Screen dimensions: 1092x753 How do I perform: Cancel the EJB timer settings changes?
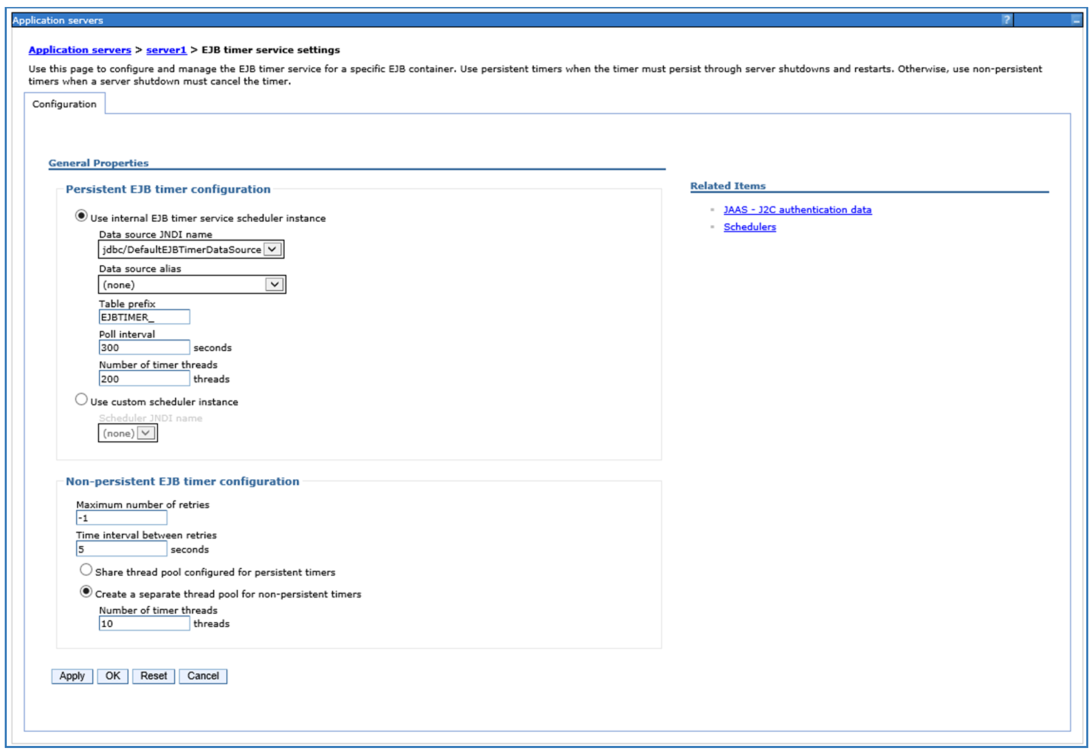click(x=203, y=676)
